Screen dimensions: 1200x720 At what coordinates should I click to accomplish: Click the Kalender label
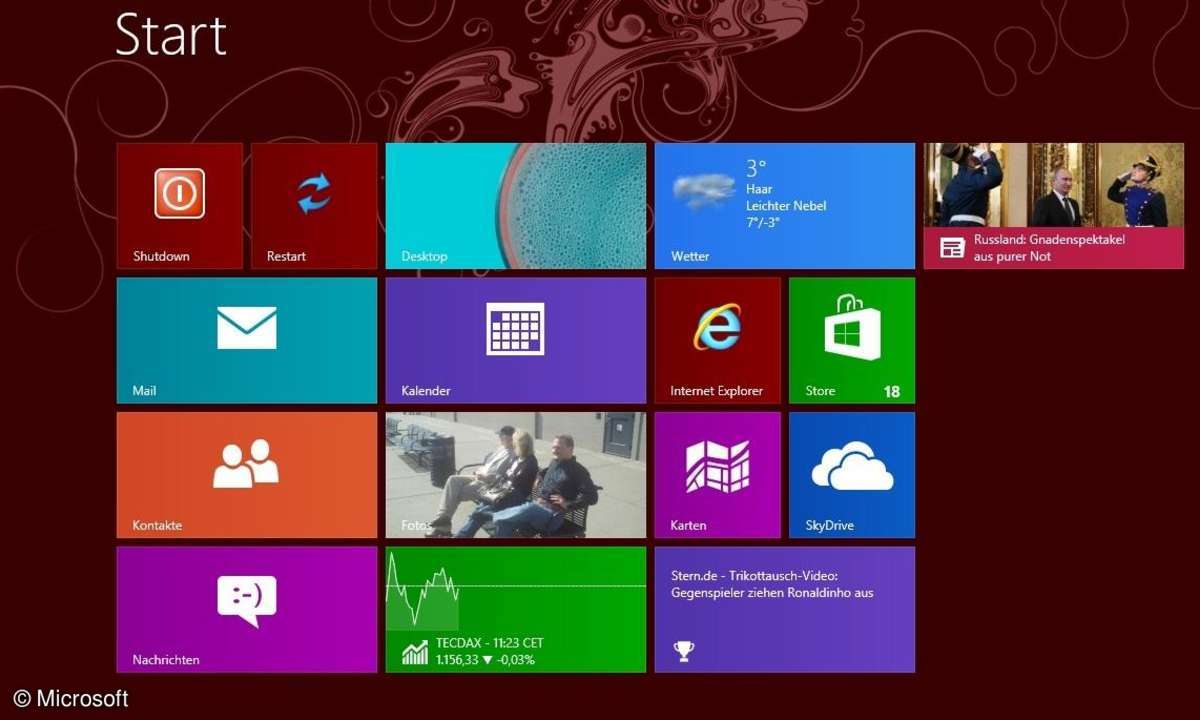click(426, 391)
